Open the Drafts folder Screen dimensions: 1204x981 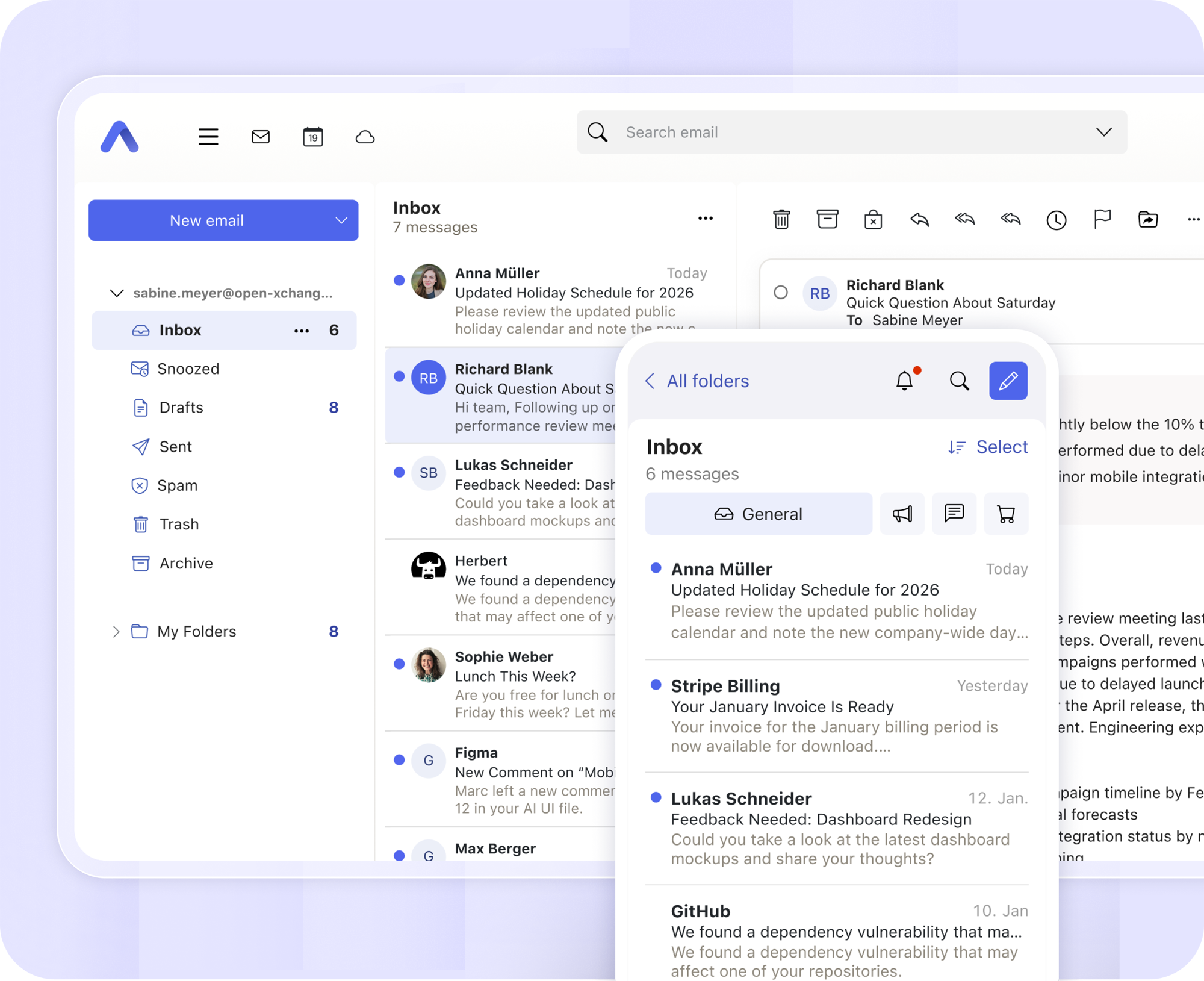point(181,408)
